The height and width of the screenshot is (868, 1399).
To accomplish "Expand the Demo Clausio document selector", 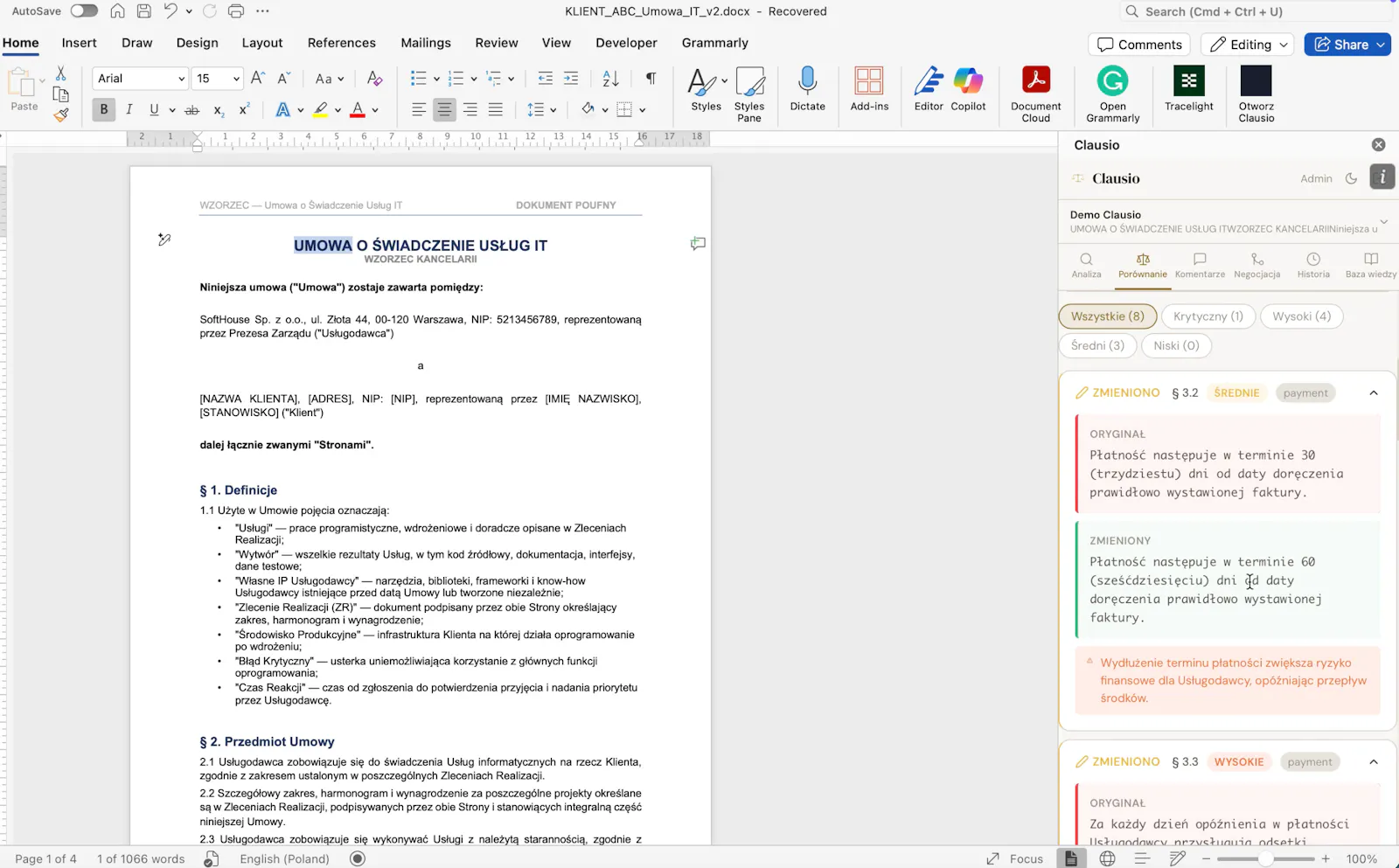I will pyautogui.click(x=1384, y=221).
